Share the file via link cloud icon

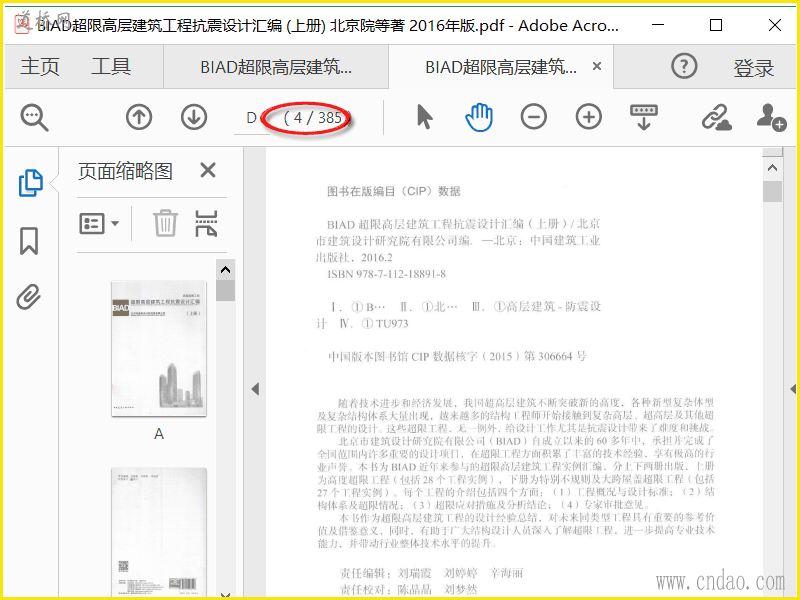click(x=716, y=117)
